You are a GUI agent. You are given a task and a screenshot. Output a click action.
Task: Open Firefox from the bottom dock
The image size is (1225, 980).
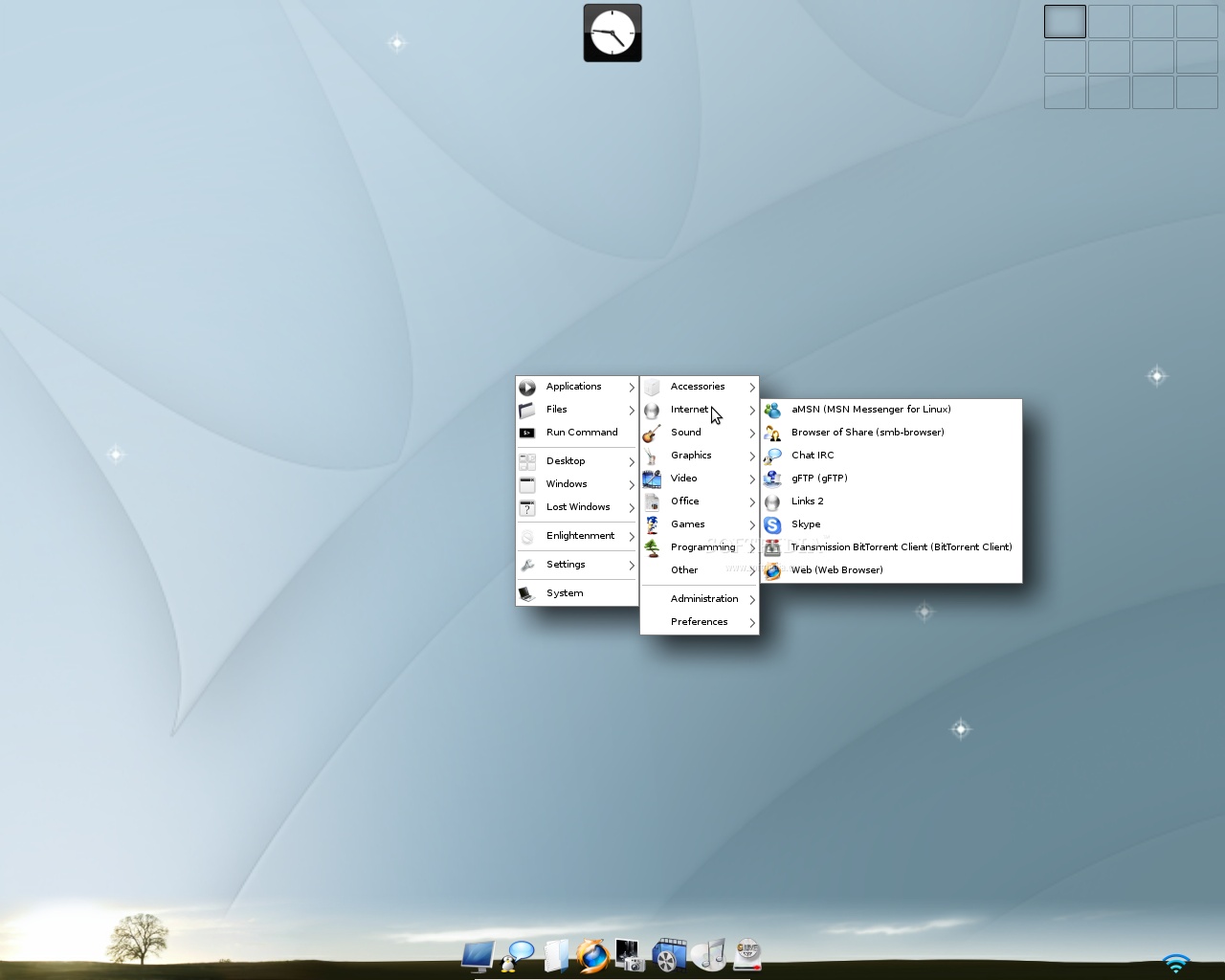point(593,955)
